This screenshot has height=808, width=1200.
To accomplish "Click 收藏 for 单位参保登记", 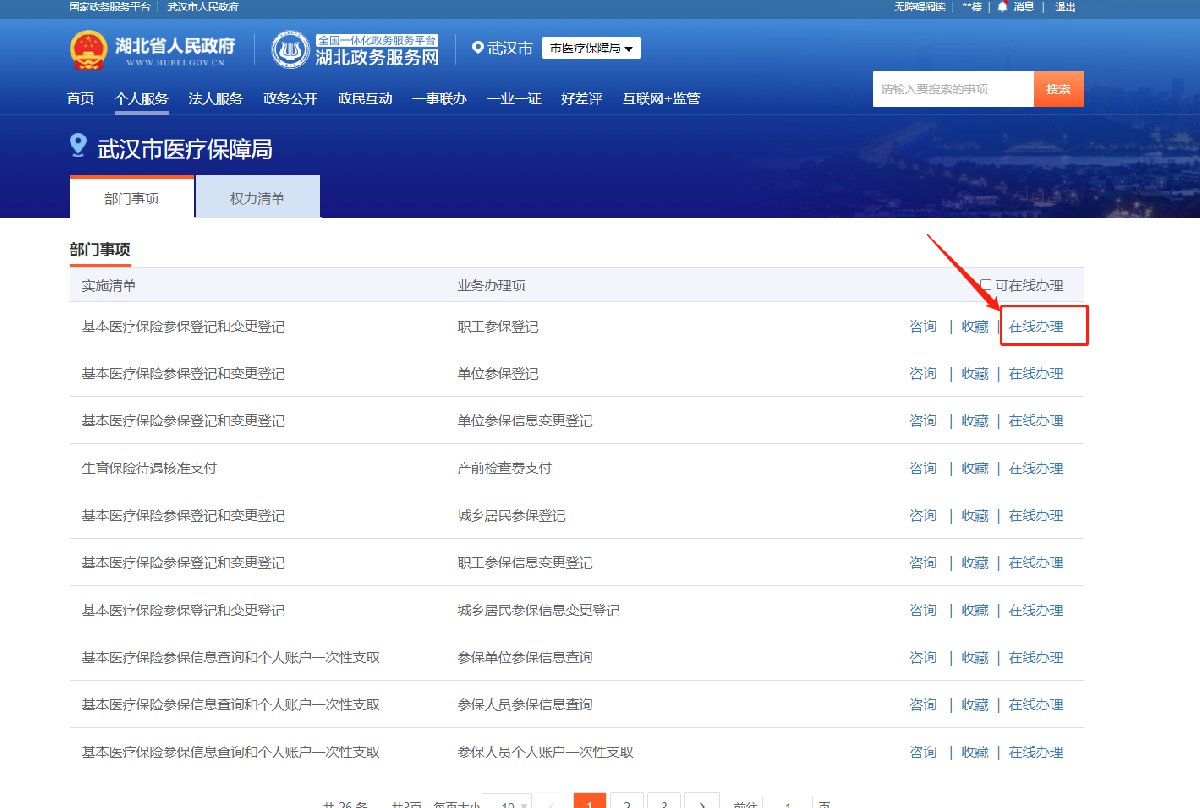I will pyautogui.click(x=974, y=374).
